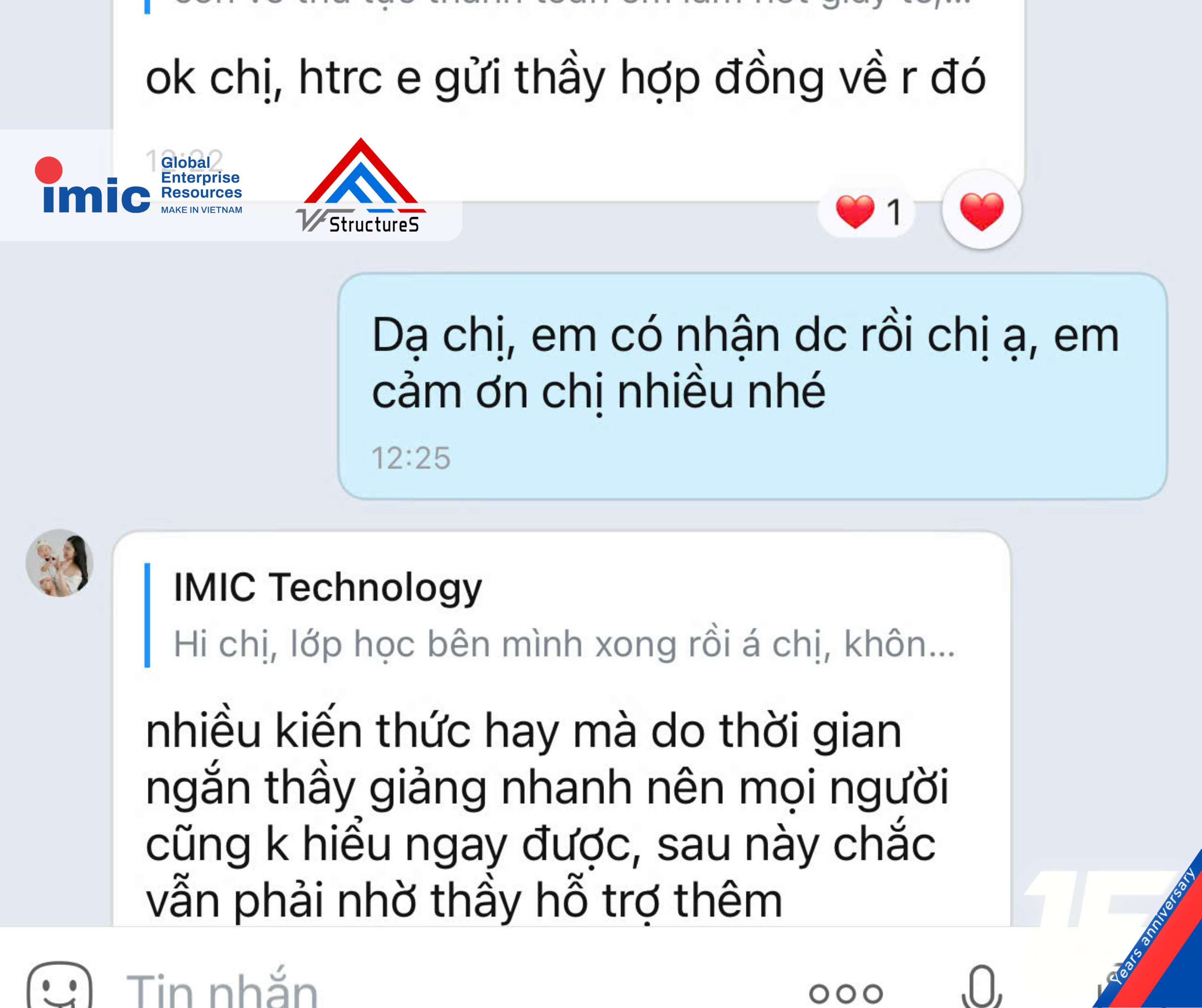Click Global Enterprise Resources text
Image resolution: width=1202 pixels, height=1008 pixels.
pos(201,178)
